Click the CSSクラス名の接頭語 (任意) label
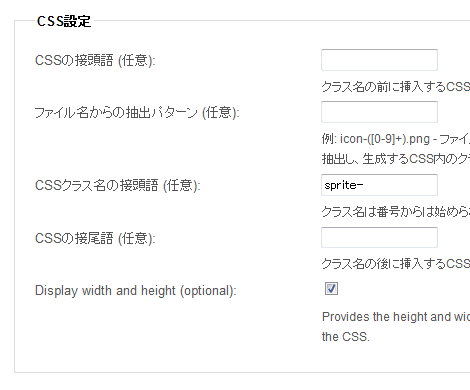The image size is (470, 390). coord(118,185)
